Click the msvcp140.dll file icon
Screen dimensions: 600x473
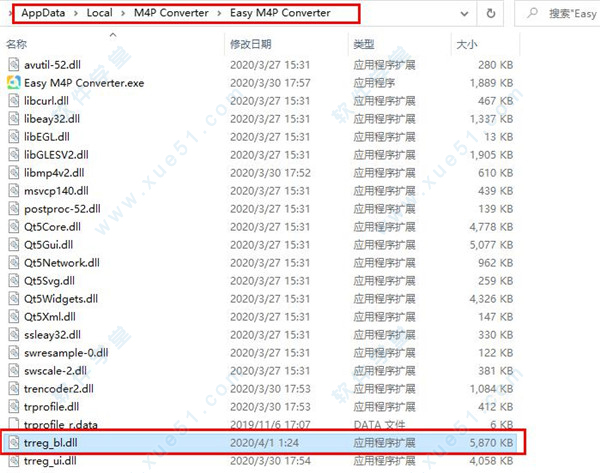tap(14, 190)
